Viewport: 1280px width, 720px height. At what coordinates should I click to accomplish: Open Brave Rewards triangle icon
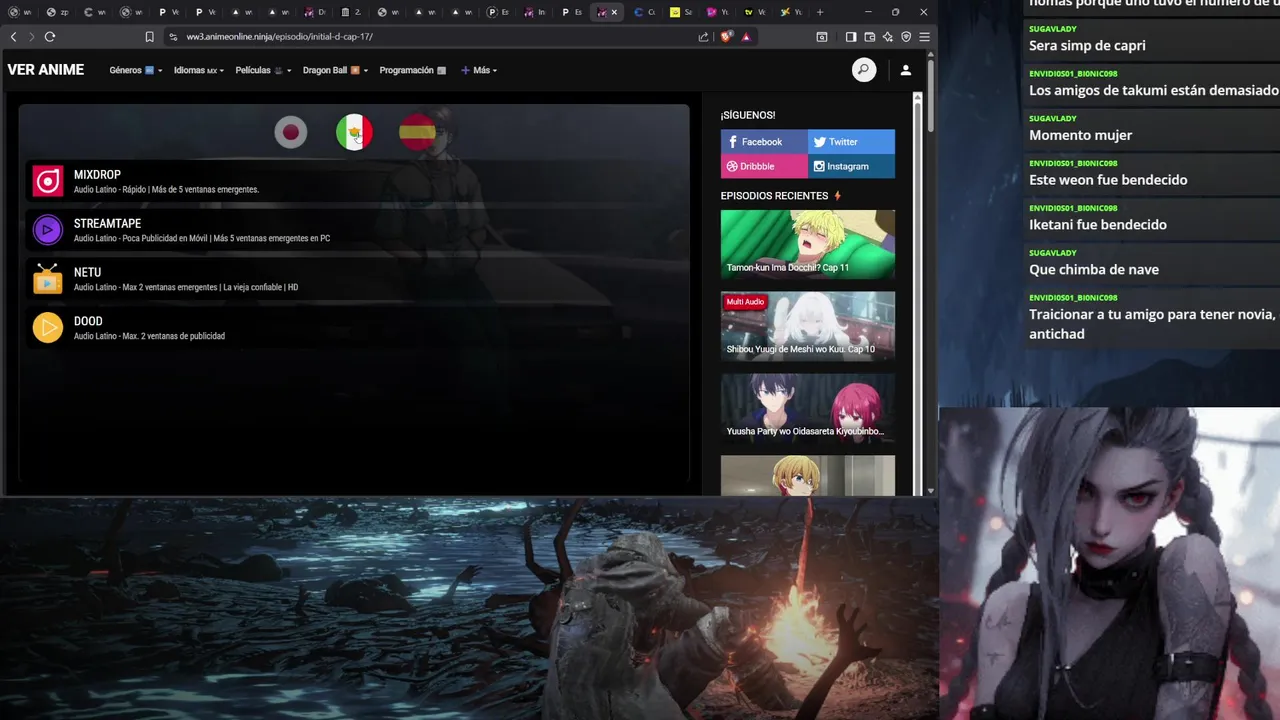pos(746,37)
